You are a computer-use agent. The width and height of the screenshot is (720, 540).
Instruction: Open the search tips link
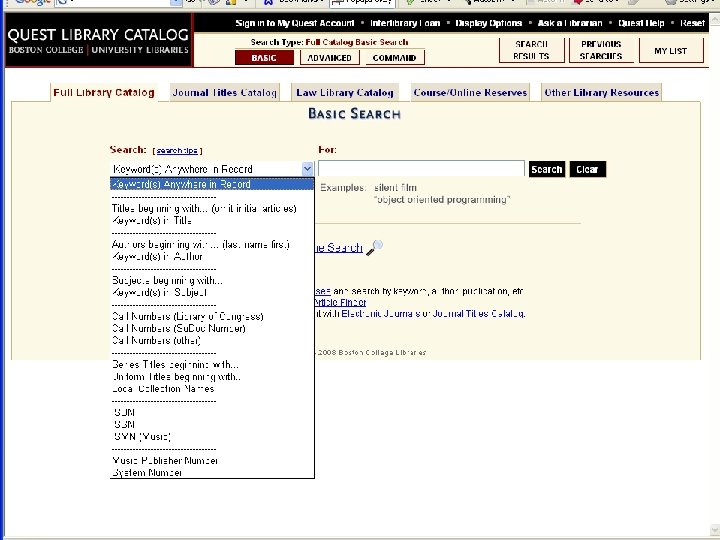177,151
